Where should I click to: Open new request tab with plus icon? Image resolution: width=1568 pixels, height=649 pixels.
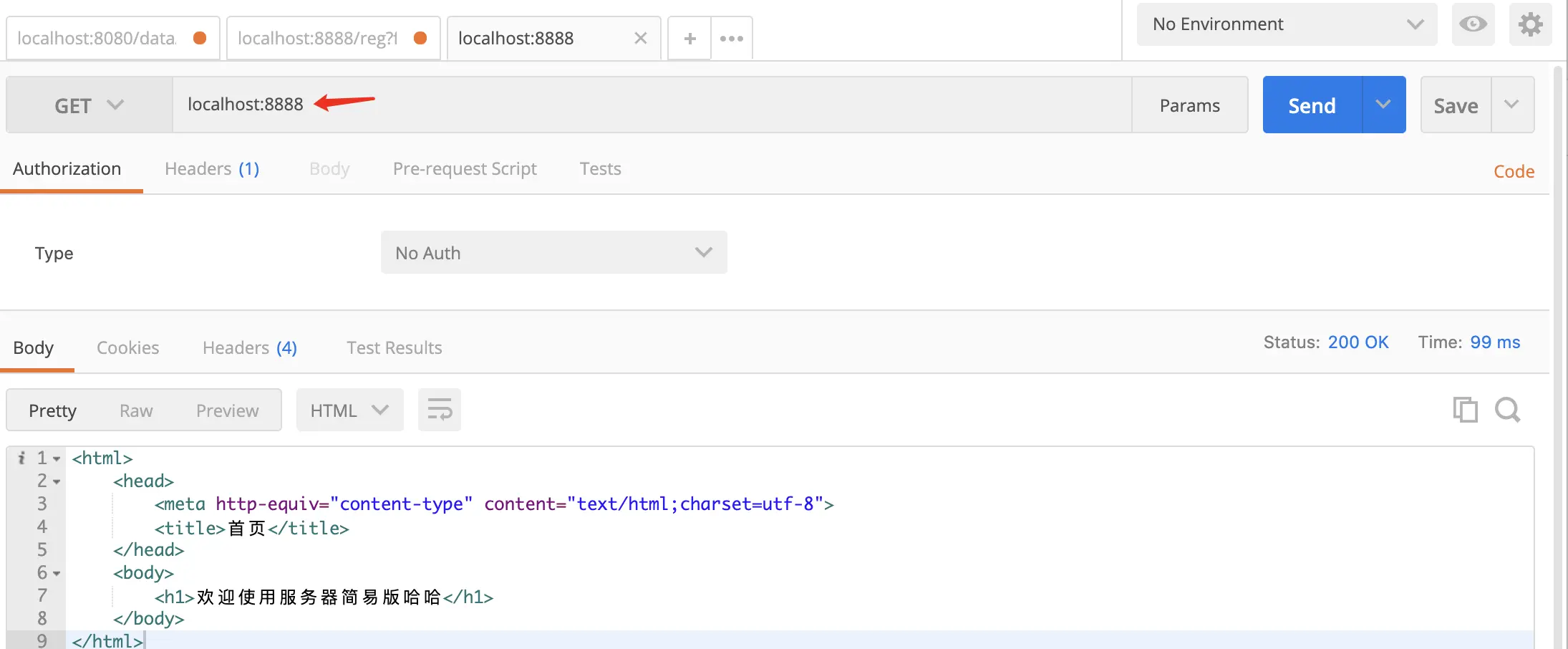click(689, 39)
